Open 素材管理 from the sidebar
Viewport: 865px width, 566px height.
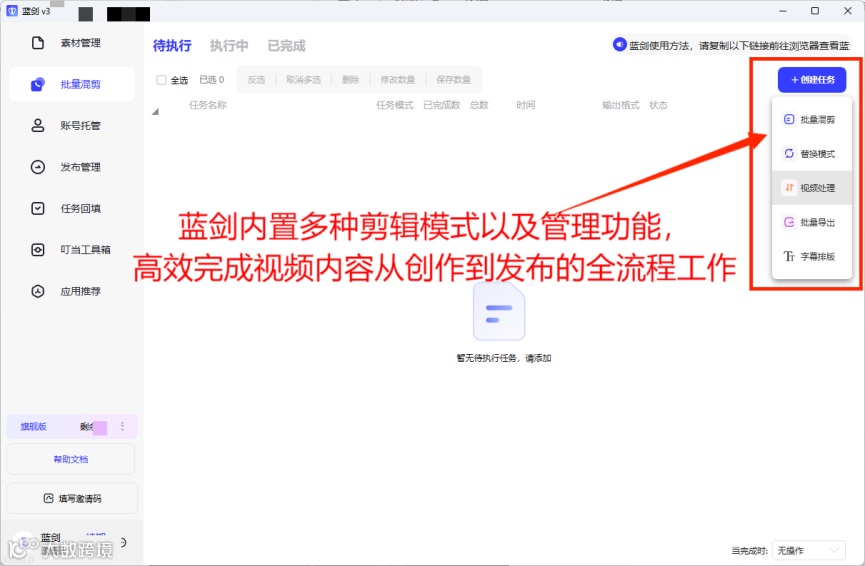(x=72, y=43)
